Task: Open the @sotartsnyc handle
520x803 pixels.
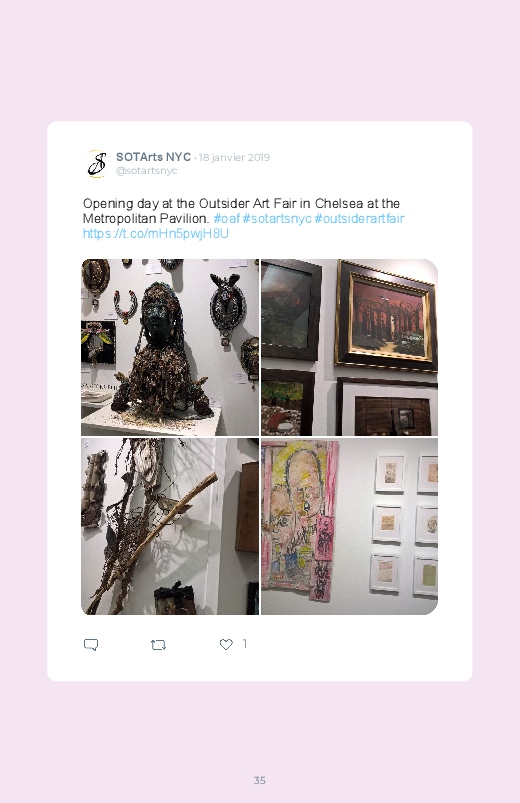Action: pos(147,171)
